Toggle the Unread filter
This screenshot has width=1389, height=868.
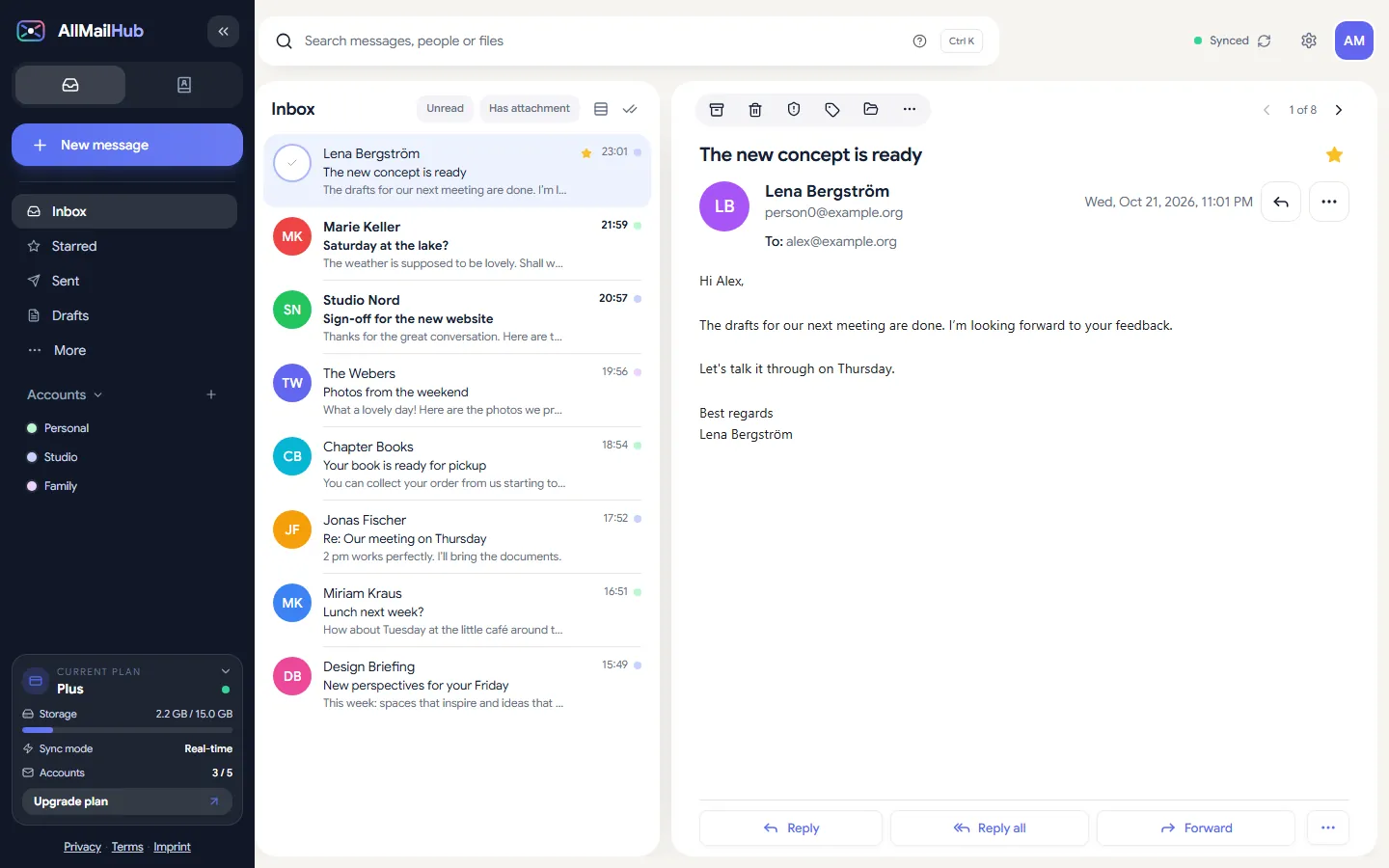point(445,109)
